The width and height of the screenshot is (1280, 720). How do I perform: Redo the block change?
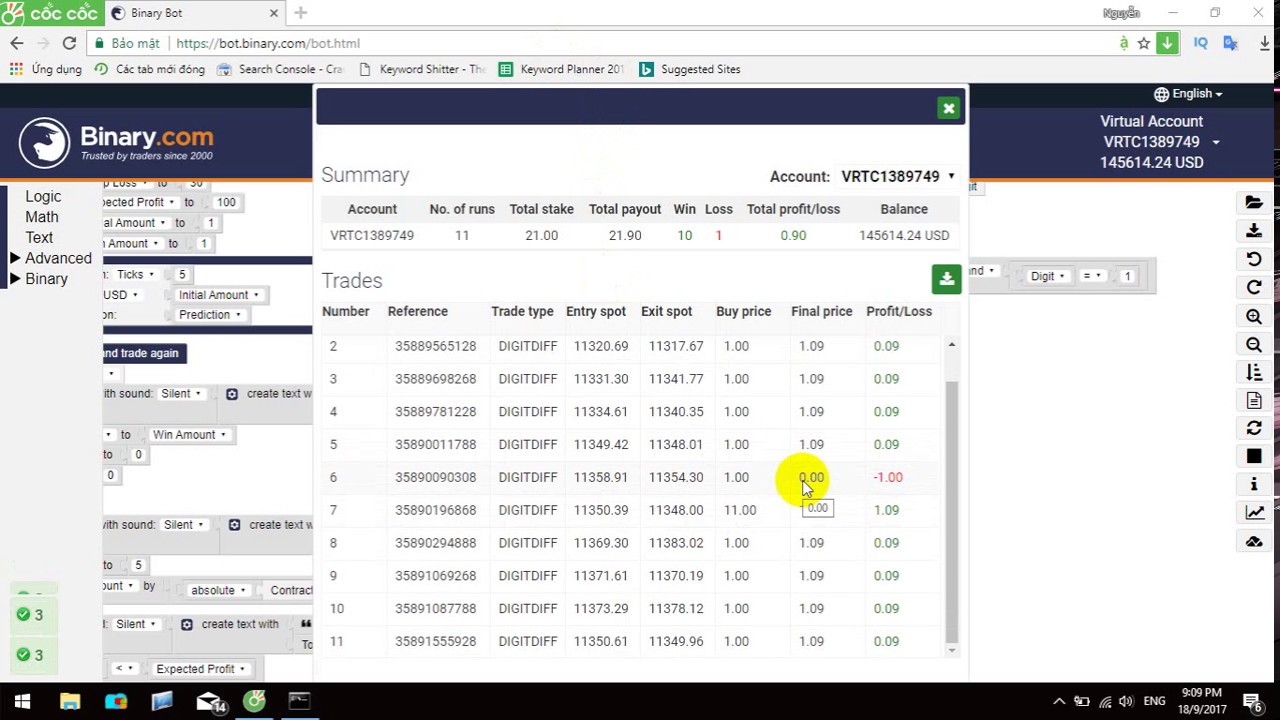[1254, 287]
